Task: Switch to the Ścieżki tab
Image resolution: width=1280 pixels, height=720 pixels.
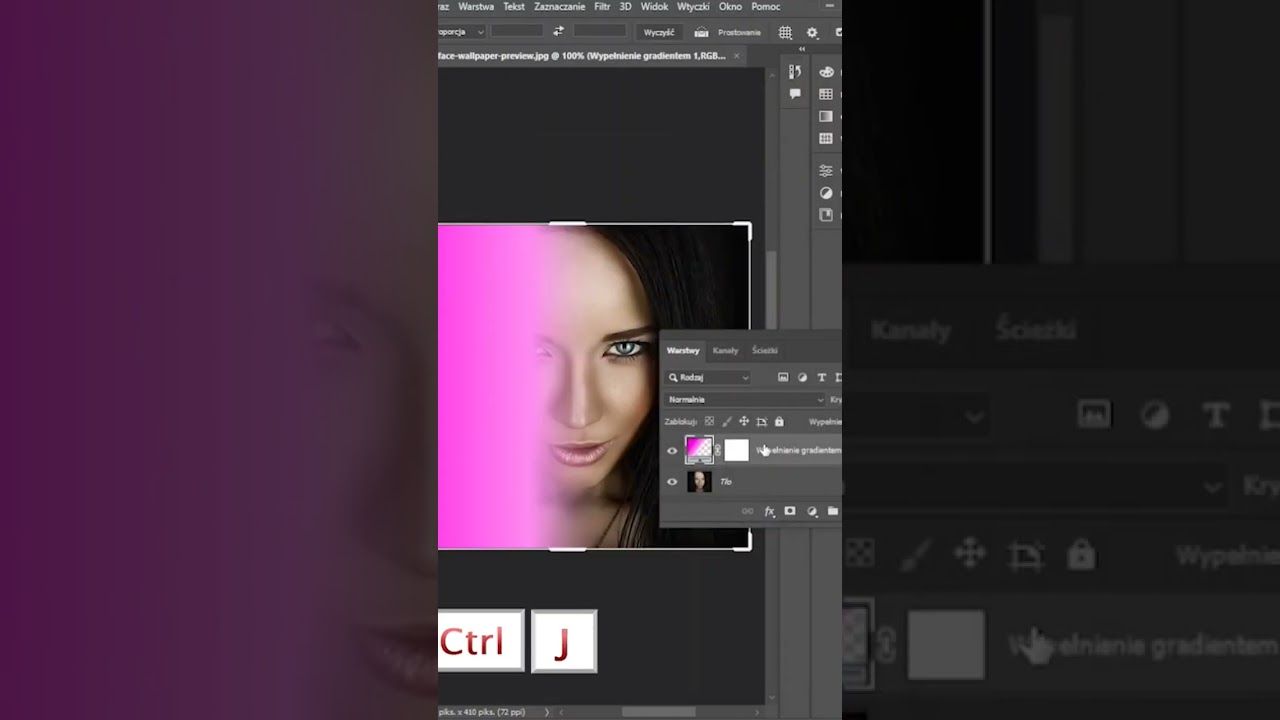Action: click(765, 351)
